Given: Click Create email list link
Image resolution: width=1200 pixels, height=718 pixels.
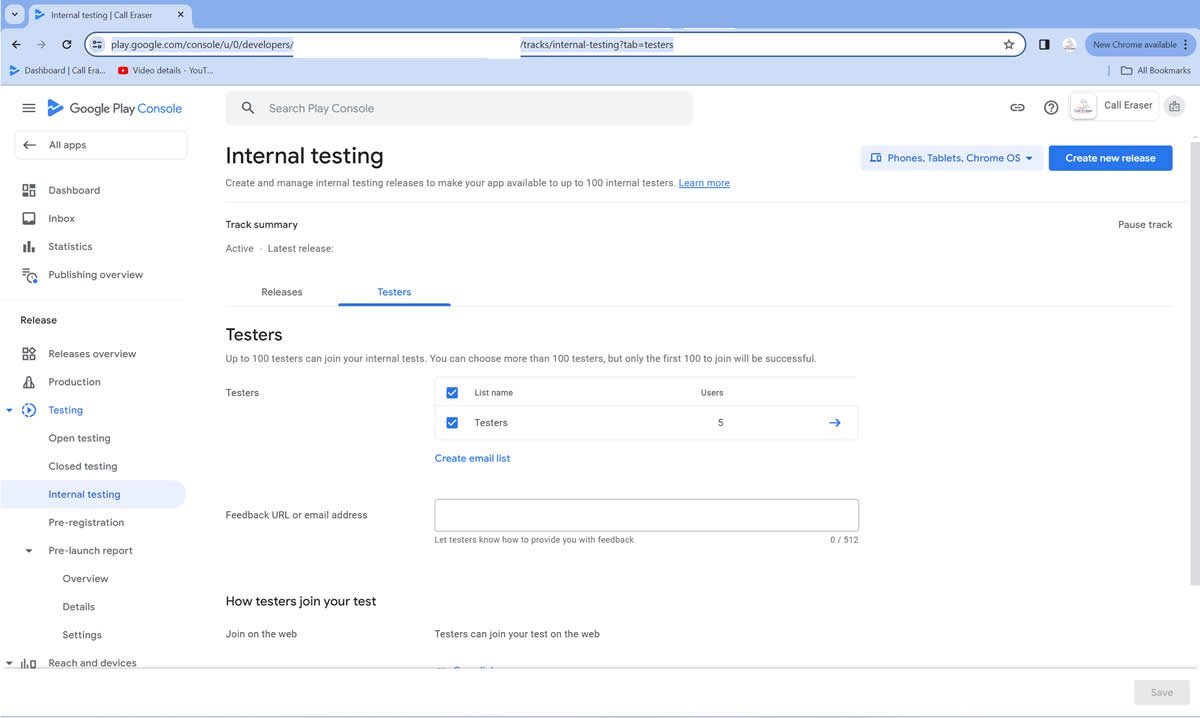Looking at the screenshot, I should point(472,458).
